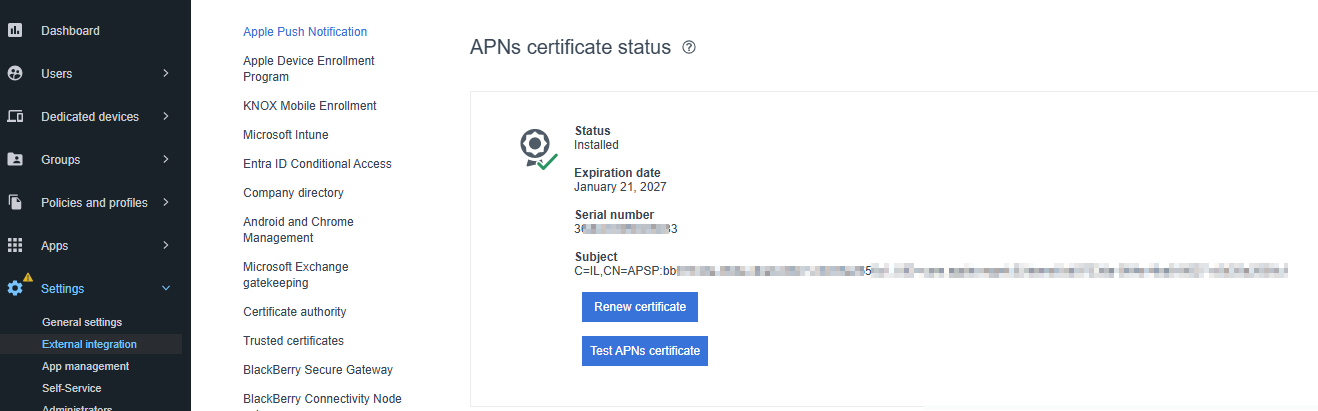
Task: Click the Dedicated devices icon
Action: 15,116
